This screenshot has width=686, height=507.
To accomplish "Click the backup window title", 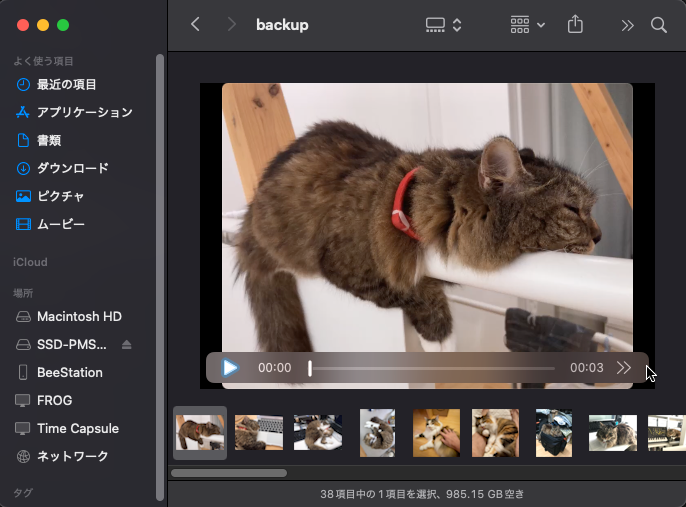I will click(x=282, y=25).
